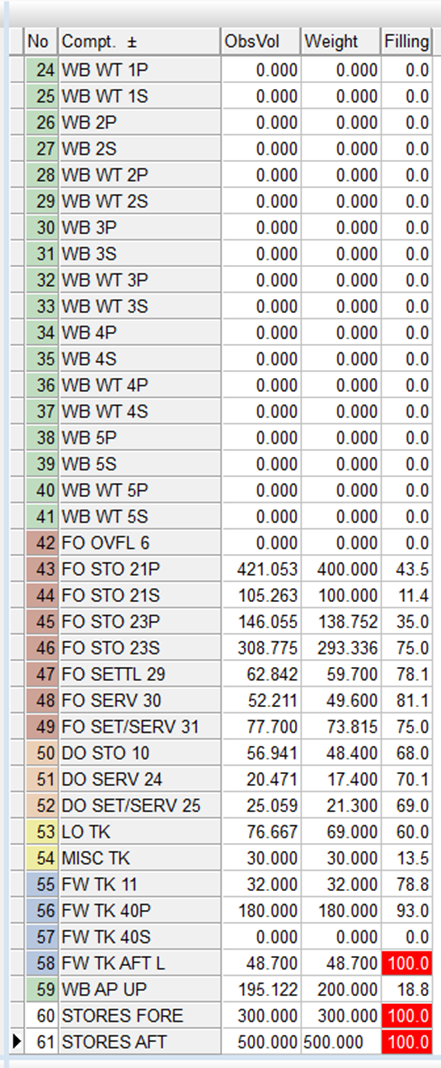This screenshot has width=441, height=1068.
Task: Edit the Filling value of DO STO 10
Action: pos(407,753)
